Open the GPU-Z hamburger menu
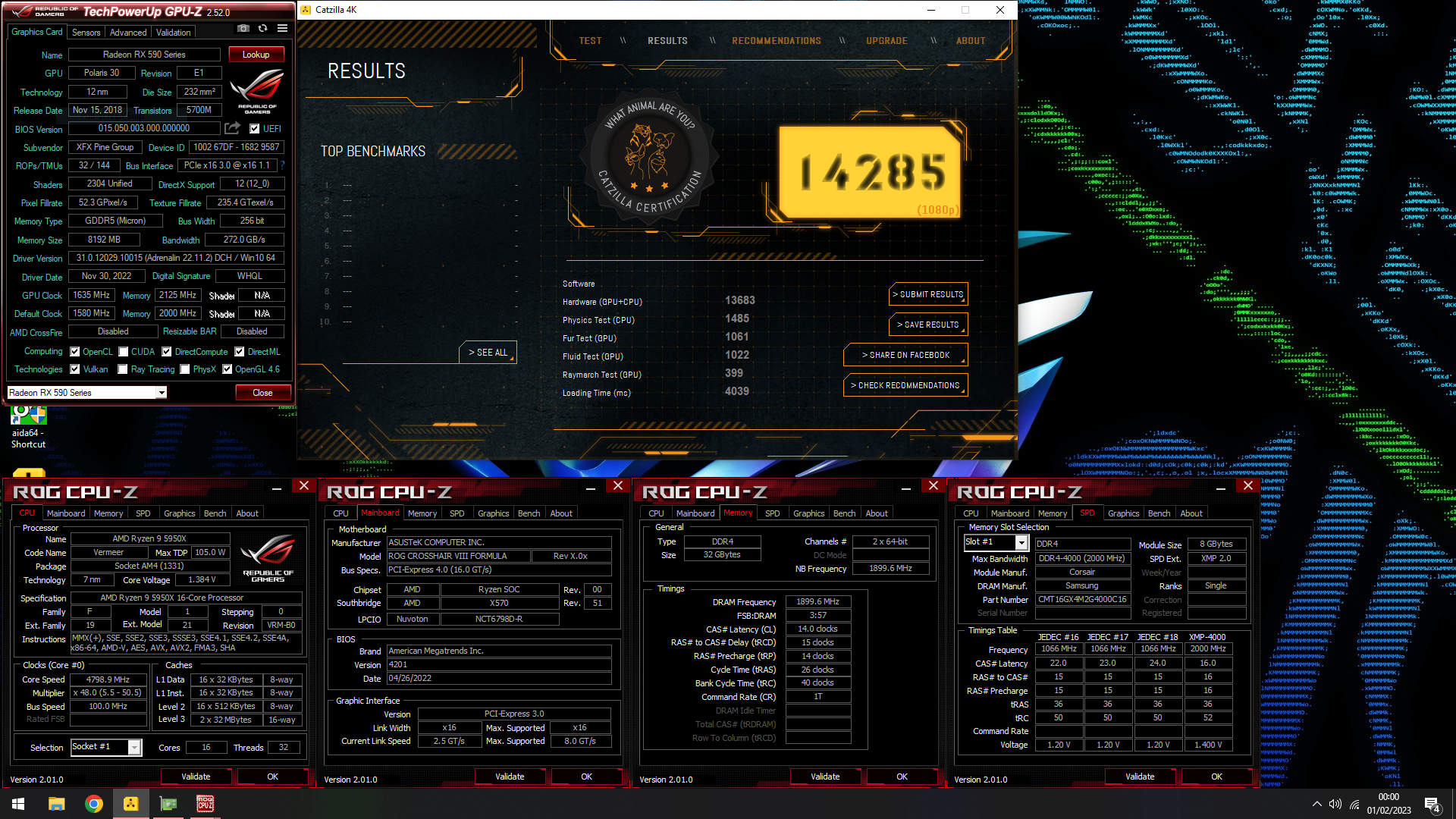 (x=282, y=29)
